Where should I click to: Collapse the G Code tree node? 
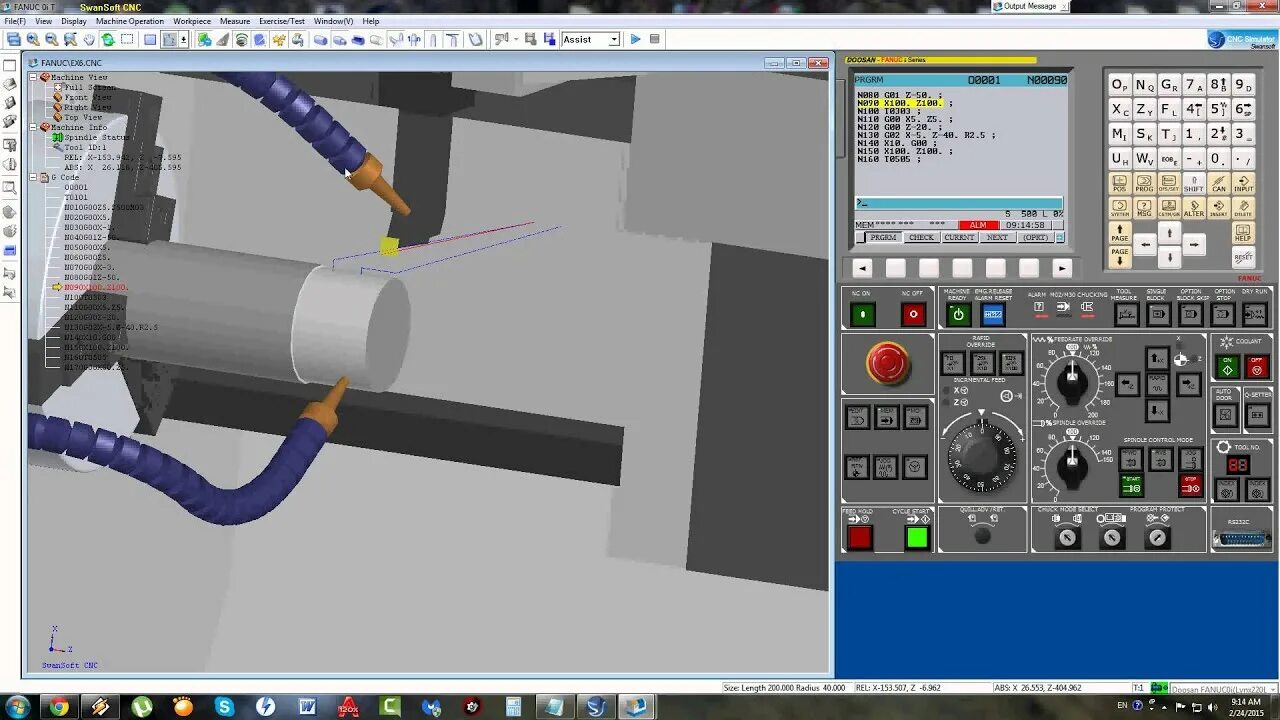point(34,177)
